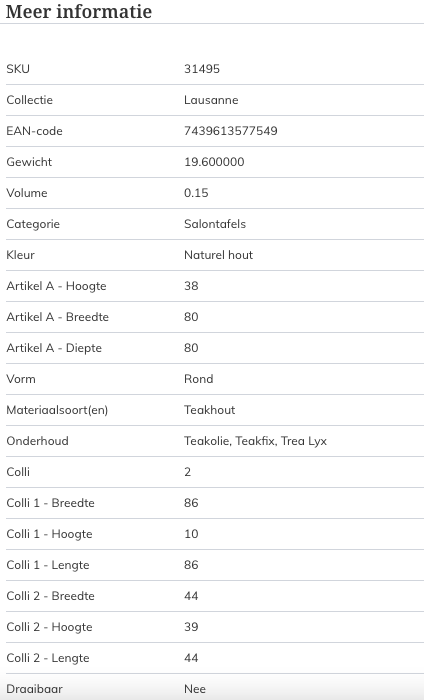Select the EAN-code number 7439613577549
424x700 pixels.
click(x=231, y=131)
